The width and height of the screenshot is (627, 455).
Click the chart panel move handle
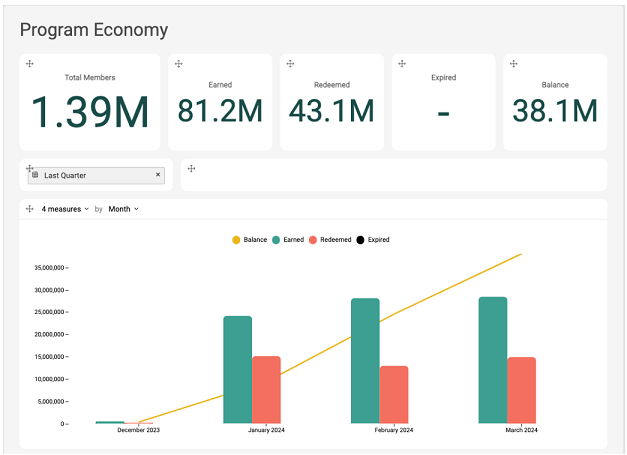30,209
